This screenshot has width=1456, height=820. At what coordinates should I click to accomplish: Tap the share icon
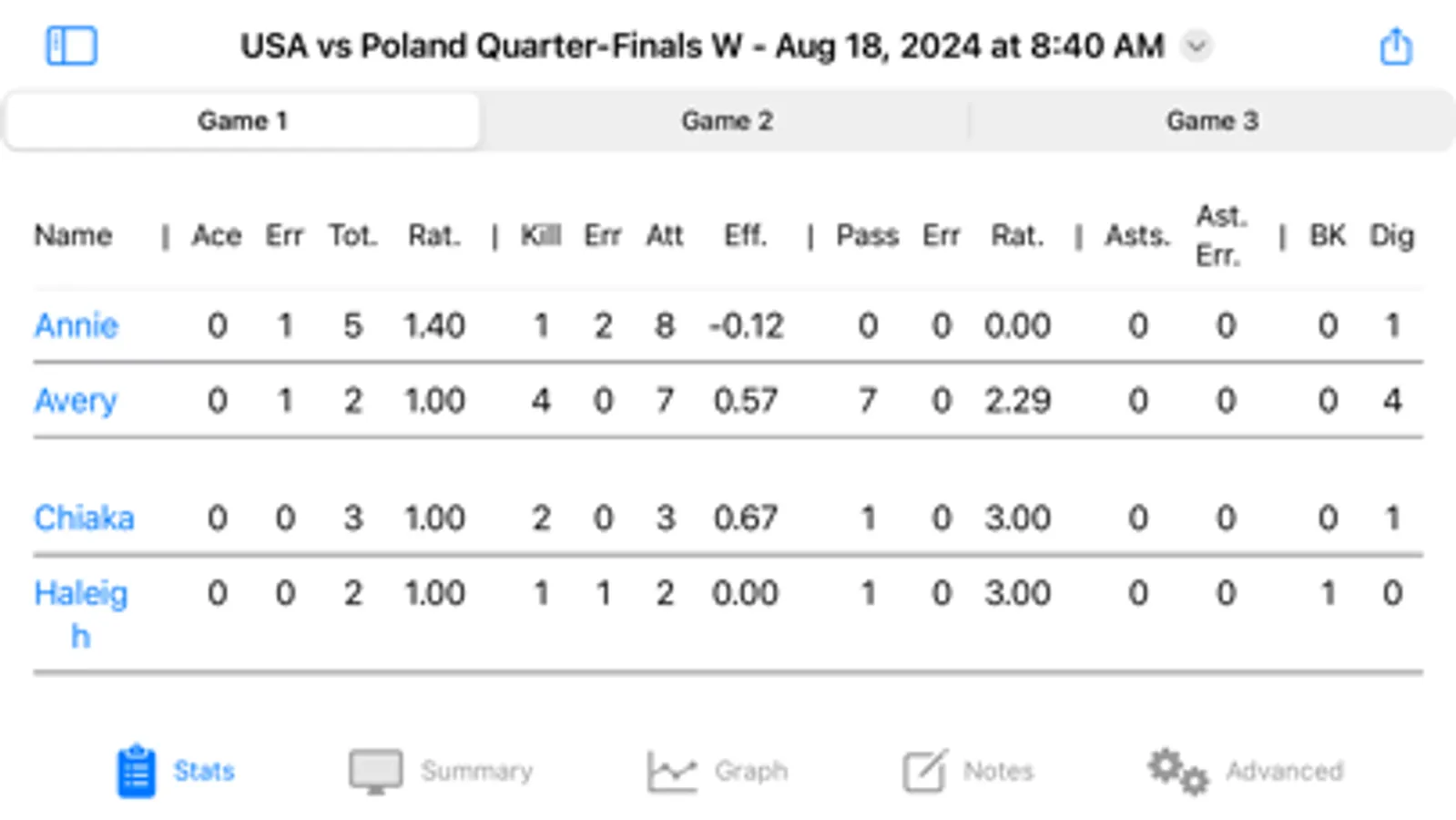pyautogui.click(x=1395, y=46)
